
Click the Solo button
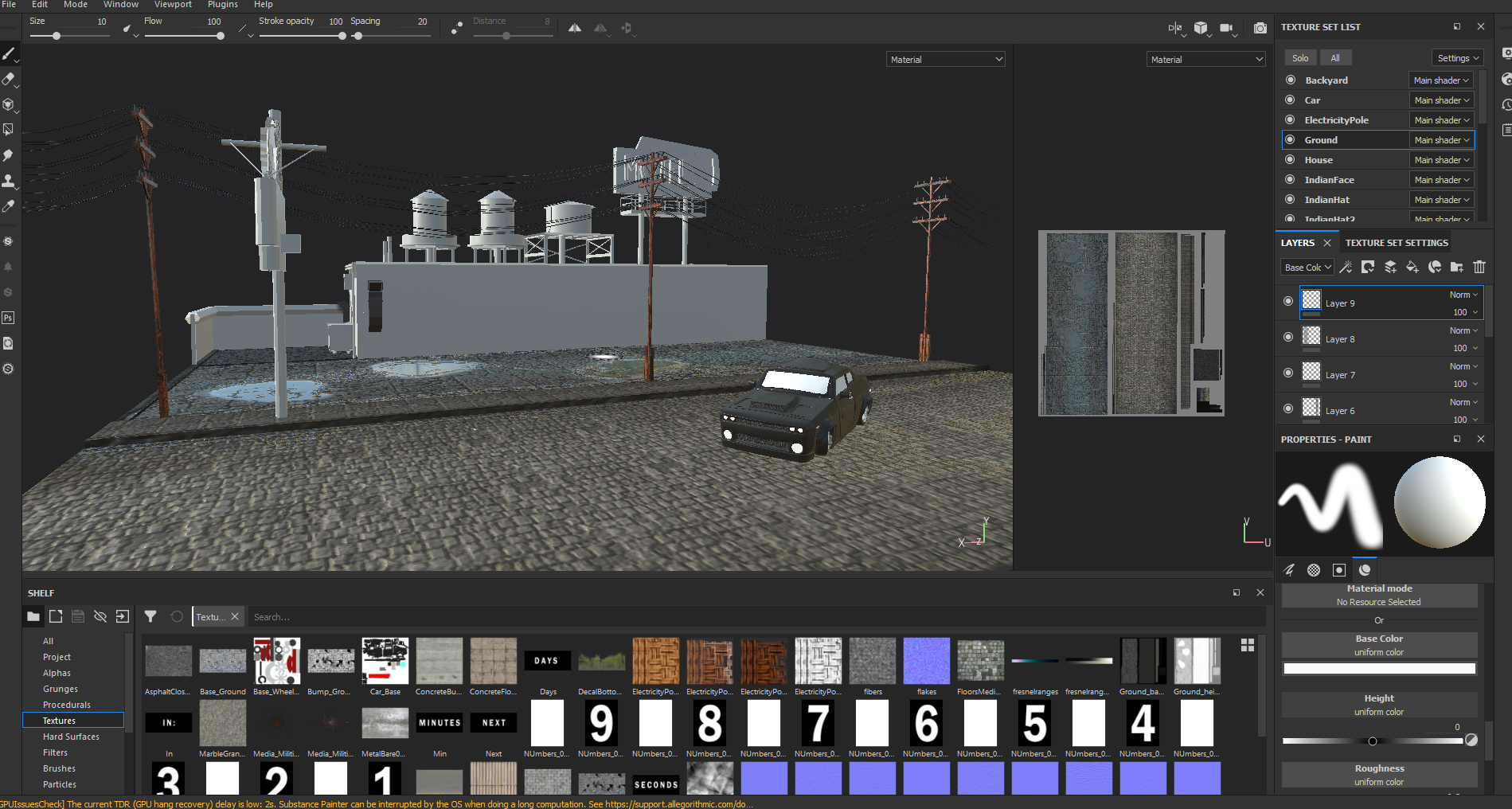[x=1300, y=58]
